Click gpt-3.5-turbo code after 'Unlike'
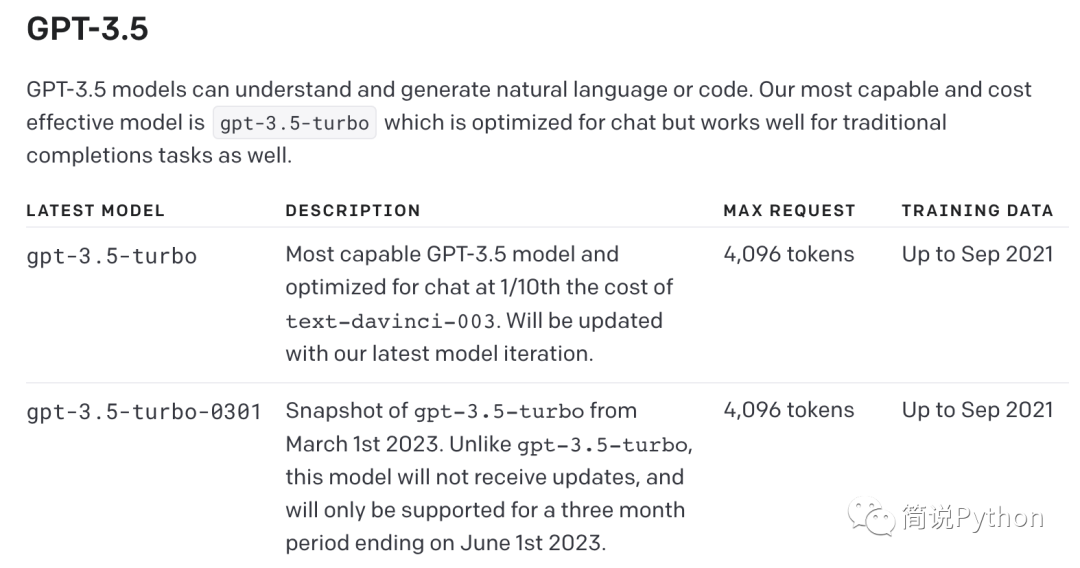 point(603,445)
